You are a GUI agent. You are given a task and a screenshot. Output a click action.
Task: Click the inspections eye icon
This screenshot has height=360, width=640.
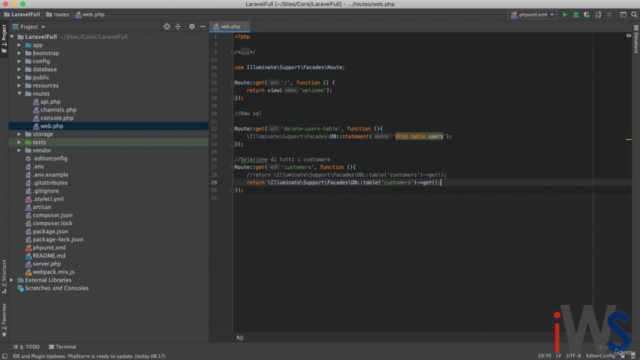[629, 36]
